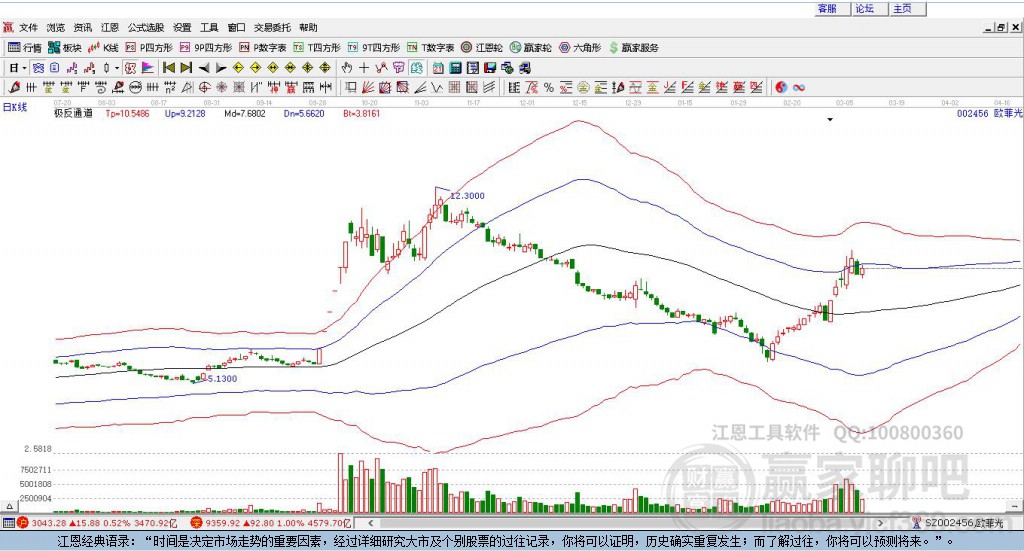Open 赢家服务 dollar-sign service
Screen dimensions: 1024x551
pyautogui.click(x=634, y=48)
